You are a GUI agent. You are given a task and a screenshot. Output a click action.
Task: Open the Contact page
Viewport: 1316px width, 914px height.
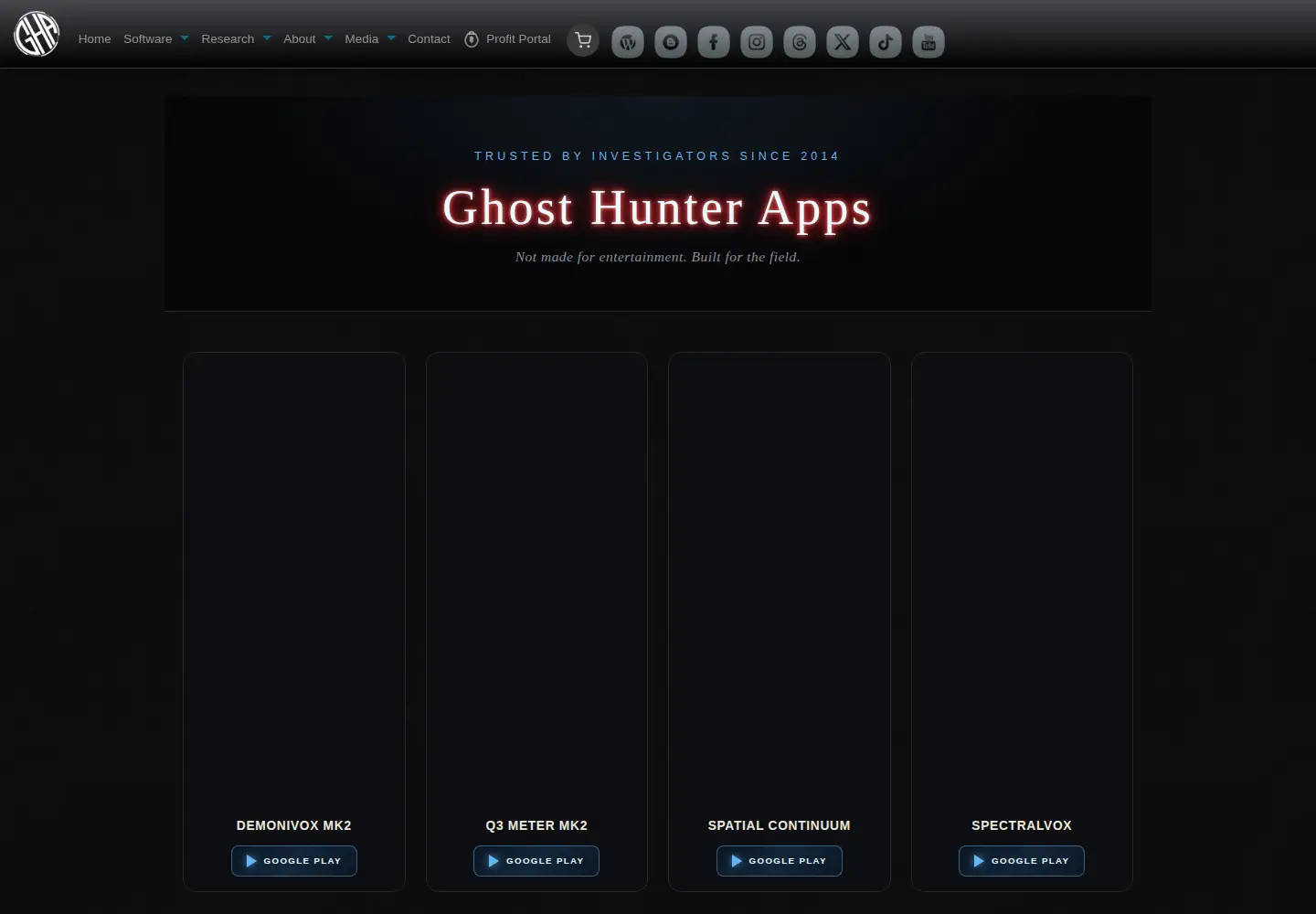coord(429,39)
